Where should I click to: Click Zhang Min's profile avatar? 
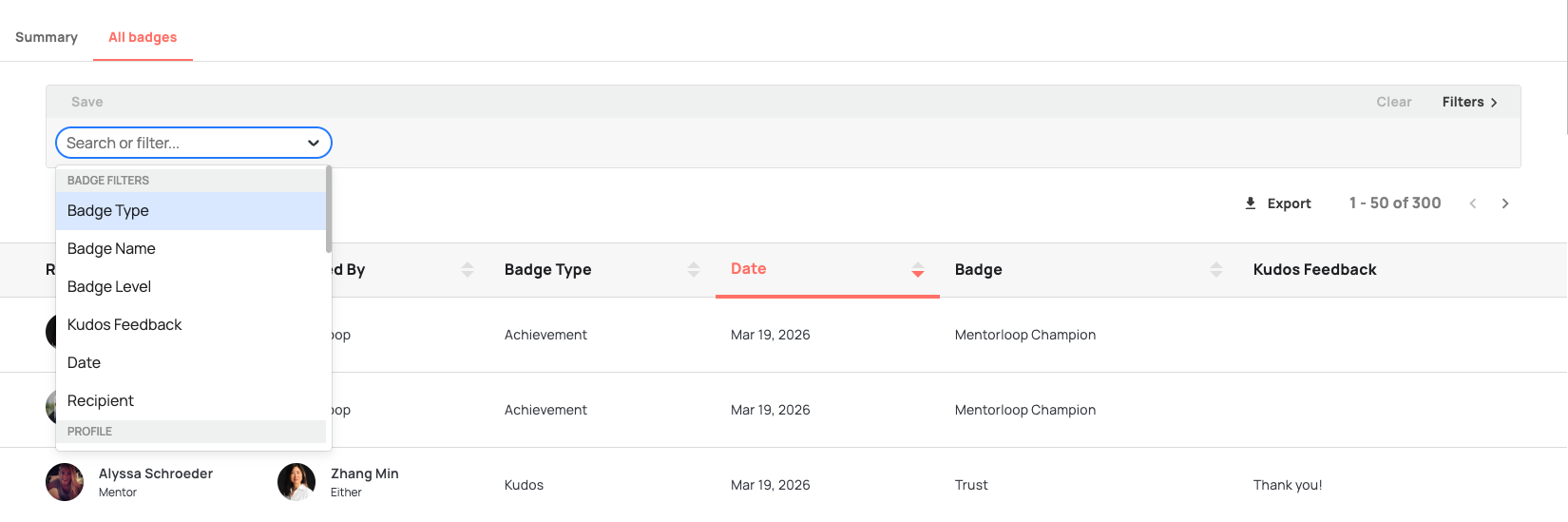tap(296, 482)
